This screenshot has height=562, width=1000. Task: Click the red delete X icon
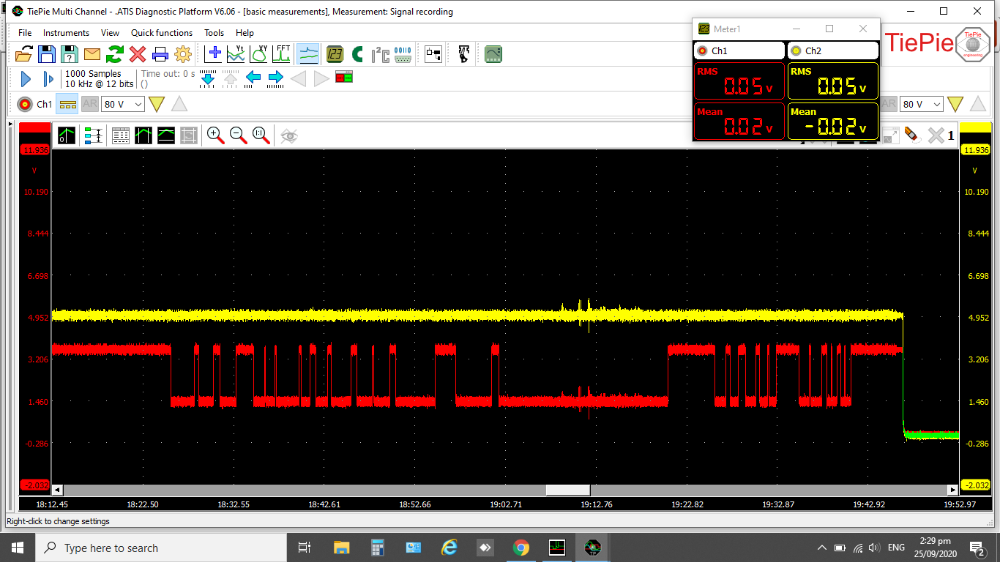click(137, 54)
